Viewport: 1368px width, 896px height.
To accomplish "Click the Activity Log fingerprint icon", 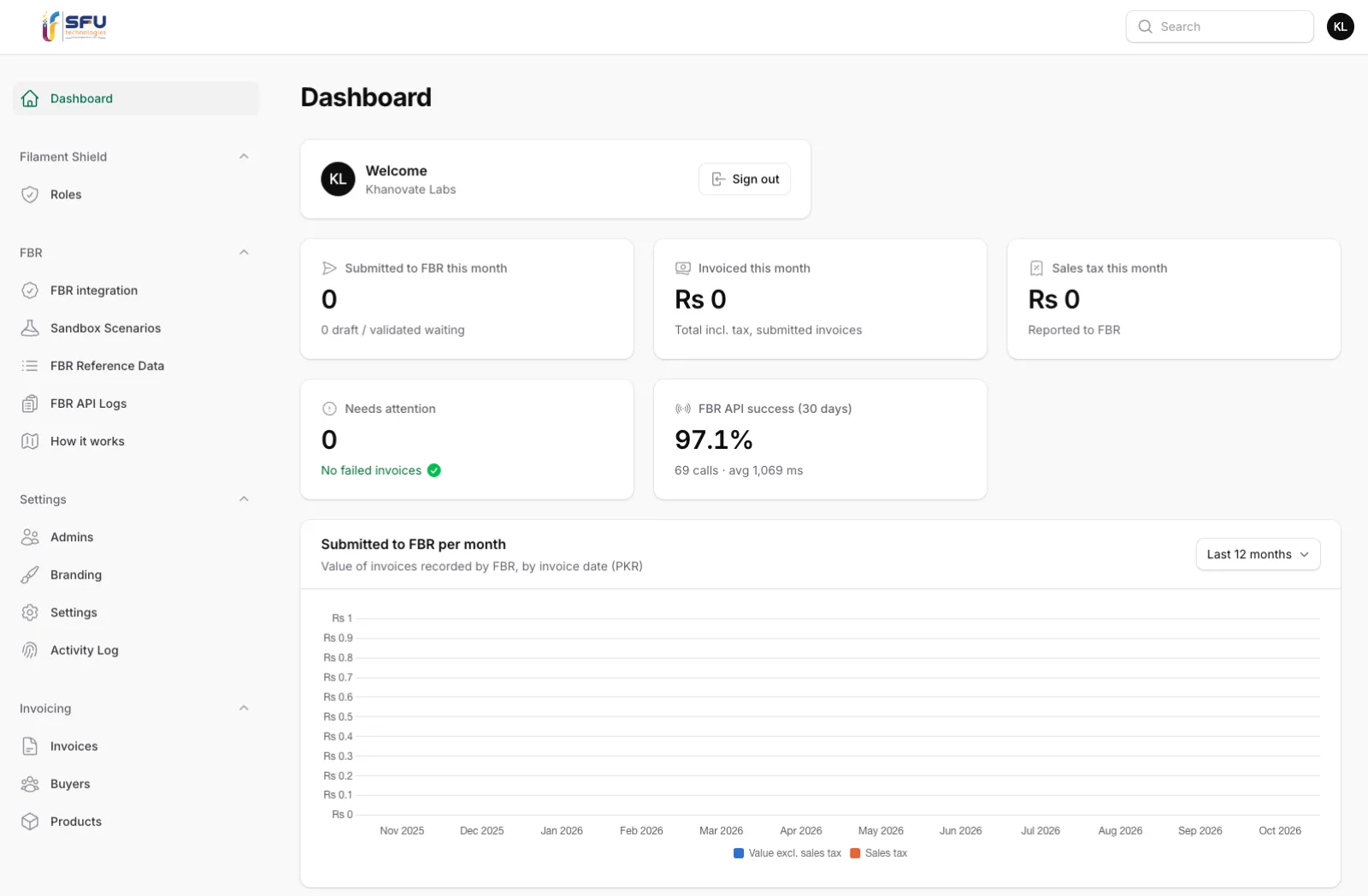I will pos(30,650).
